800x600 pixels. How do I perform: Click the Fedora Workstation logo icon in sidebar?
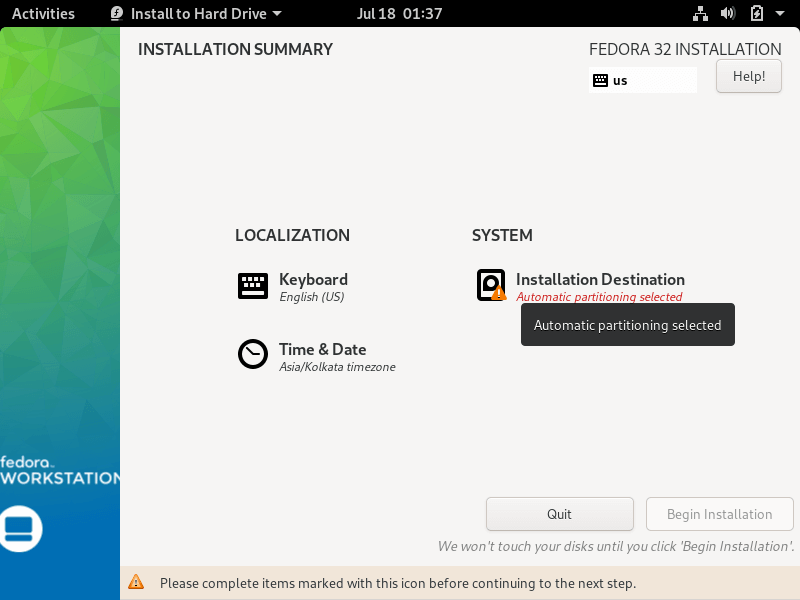[x=19, y=529]
